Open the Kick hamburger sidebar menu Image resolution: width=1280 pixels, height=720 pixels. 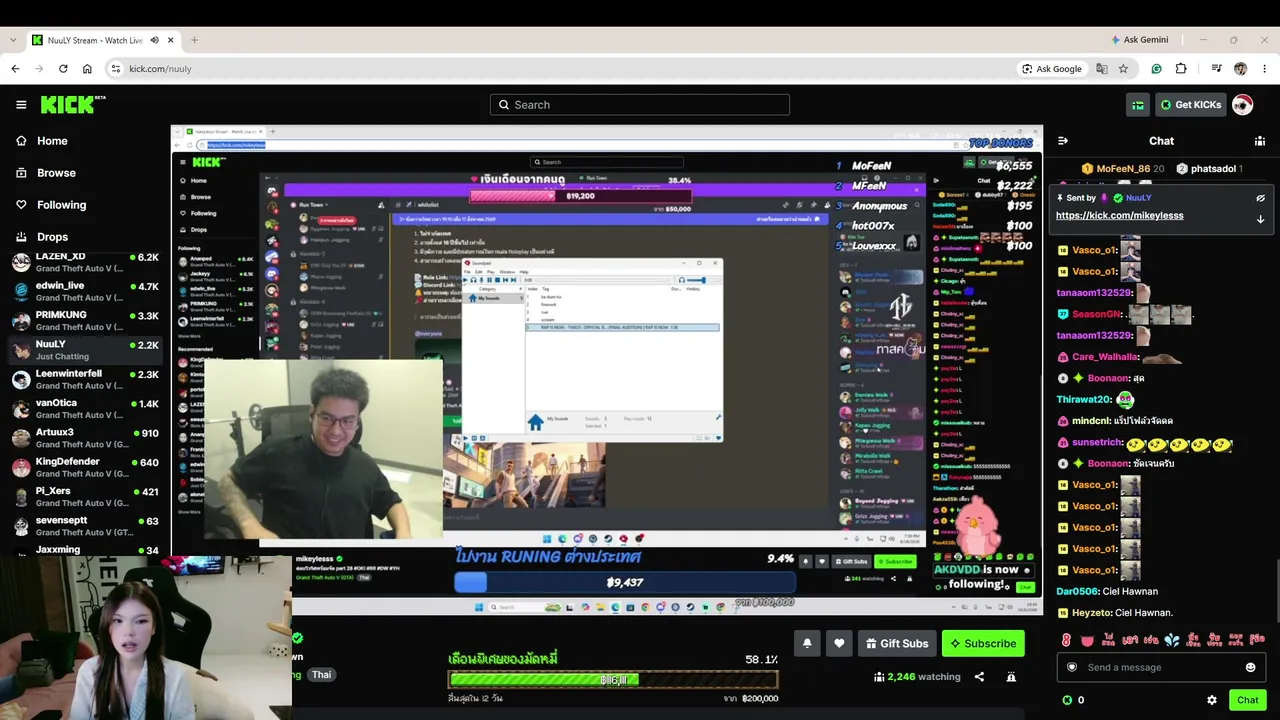pyautogui.click(x=21, y=104)
